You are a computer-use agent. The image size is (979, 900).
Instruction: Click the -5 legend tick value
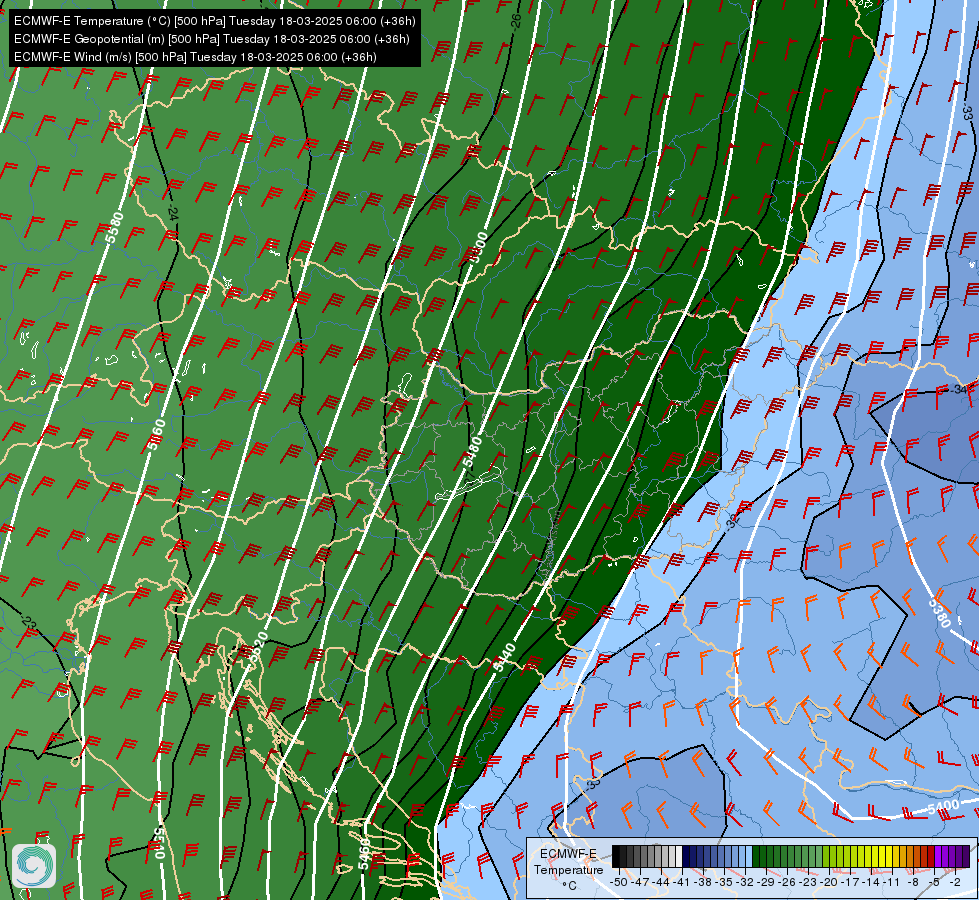point(935,882)
